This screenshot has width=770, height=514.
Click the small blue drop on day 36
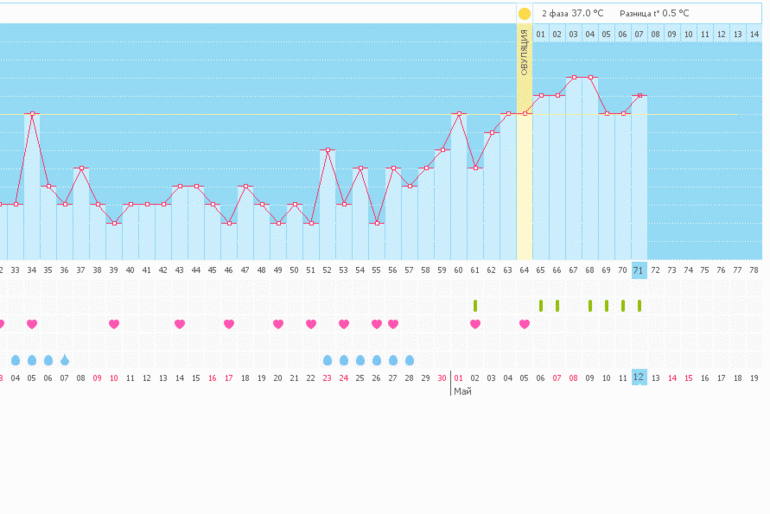65,360
